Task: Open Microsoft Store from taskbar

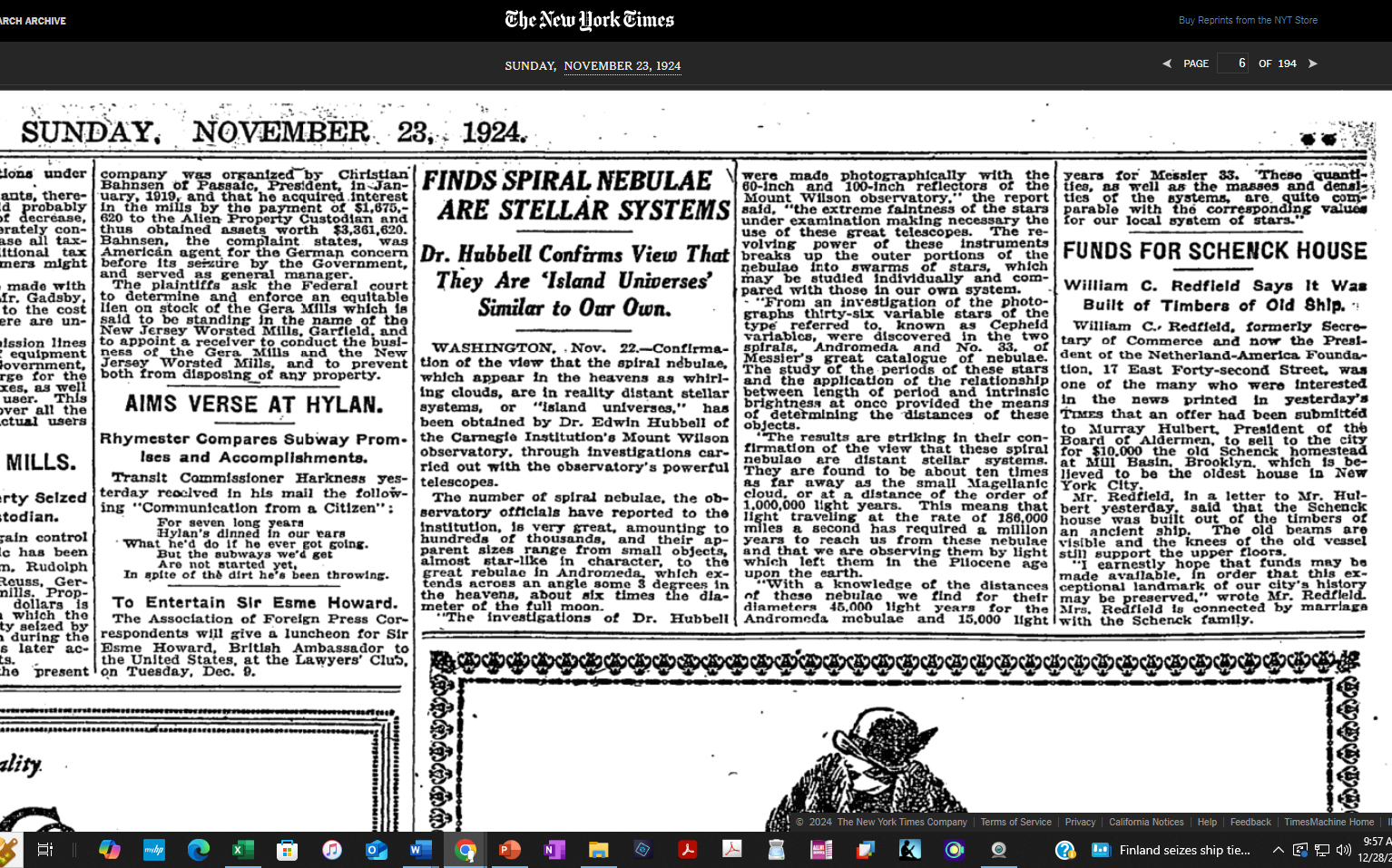Action: click(x=288, y=850)
